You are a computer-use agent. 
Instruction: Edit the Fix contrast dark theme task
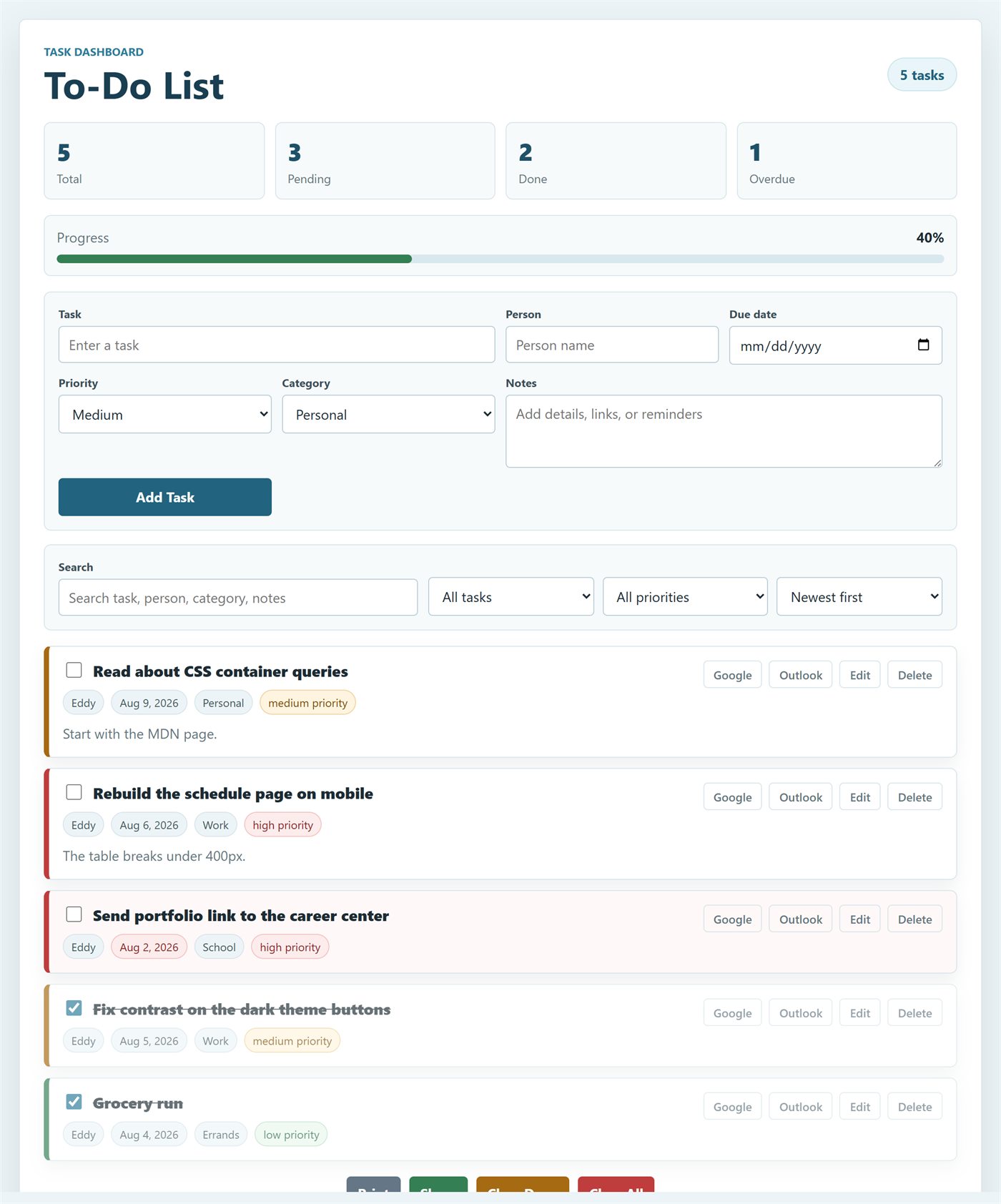[860, 1013]
